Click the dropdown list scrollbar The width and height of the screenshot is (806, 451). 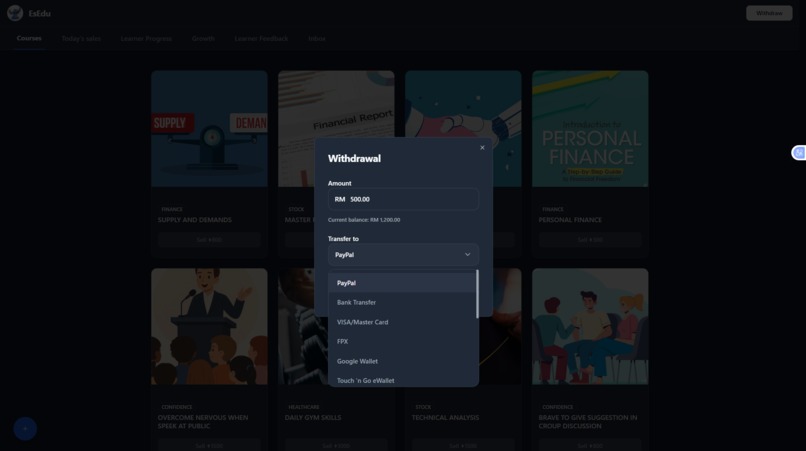click(x=477, y=294)
